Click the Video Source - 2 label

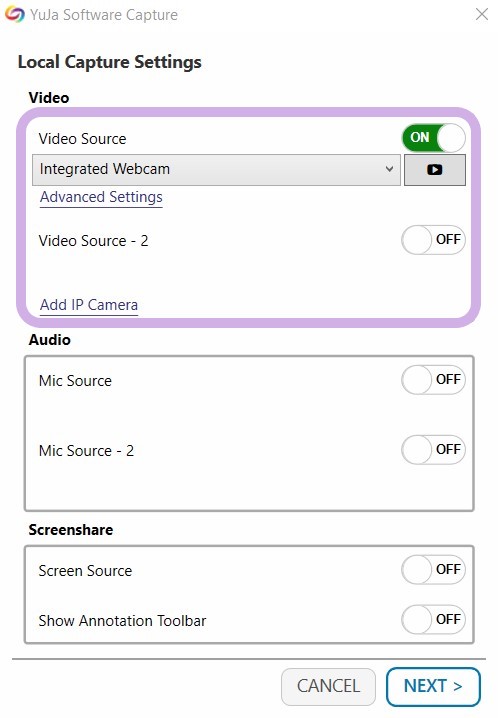(x=93, y=241)
